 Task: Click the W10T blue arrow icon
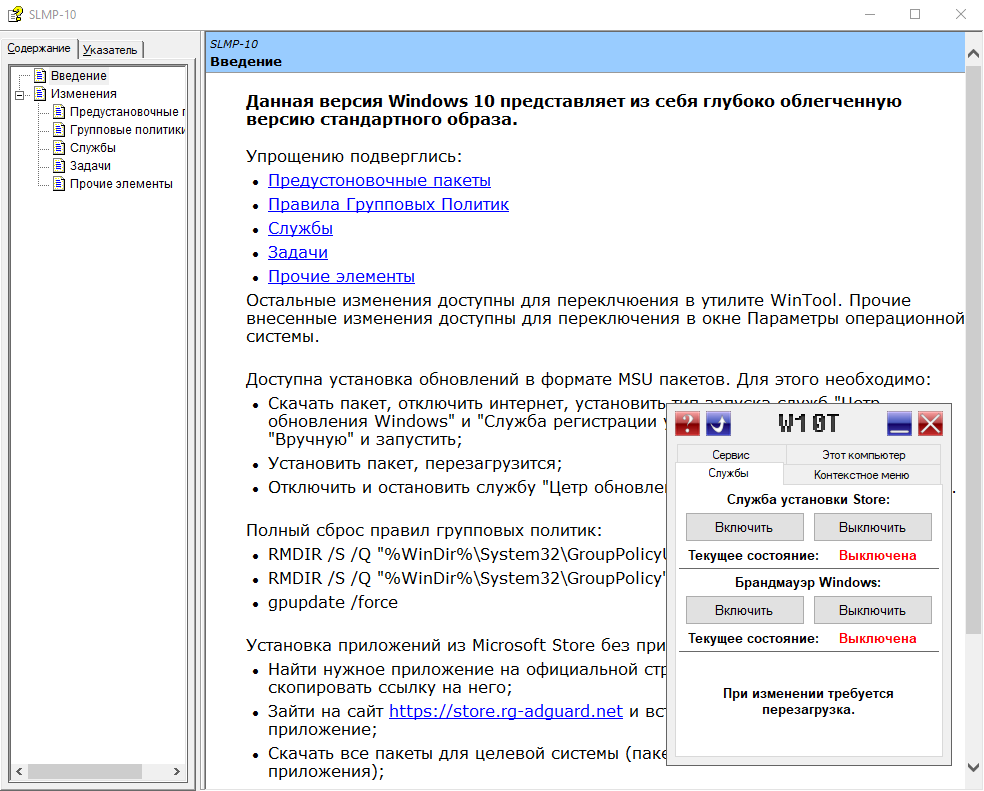[x=719, y=424]
